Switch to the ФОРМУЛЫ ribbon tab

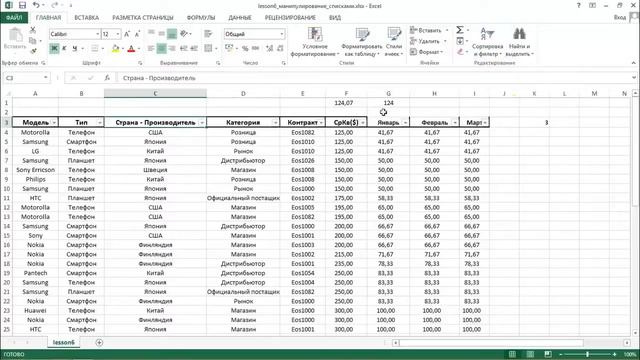(x=201, y=18)
